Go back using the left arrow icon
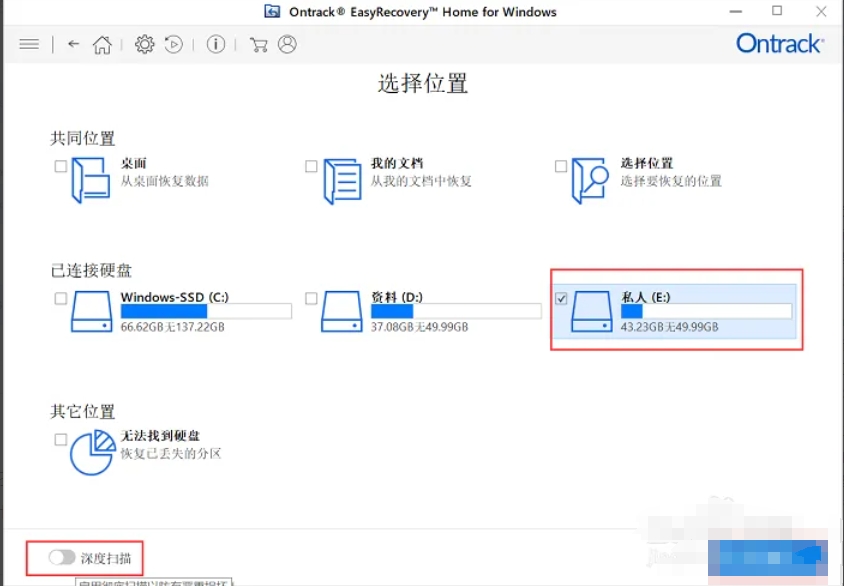 (74, 44)
